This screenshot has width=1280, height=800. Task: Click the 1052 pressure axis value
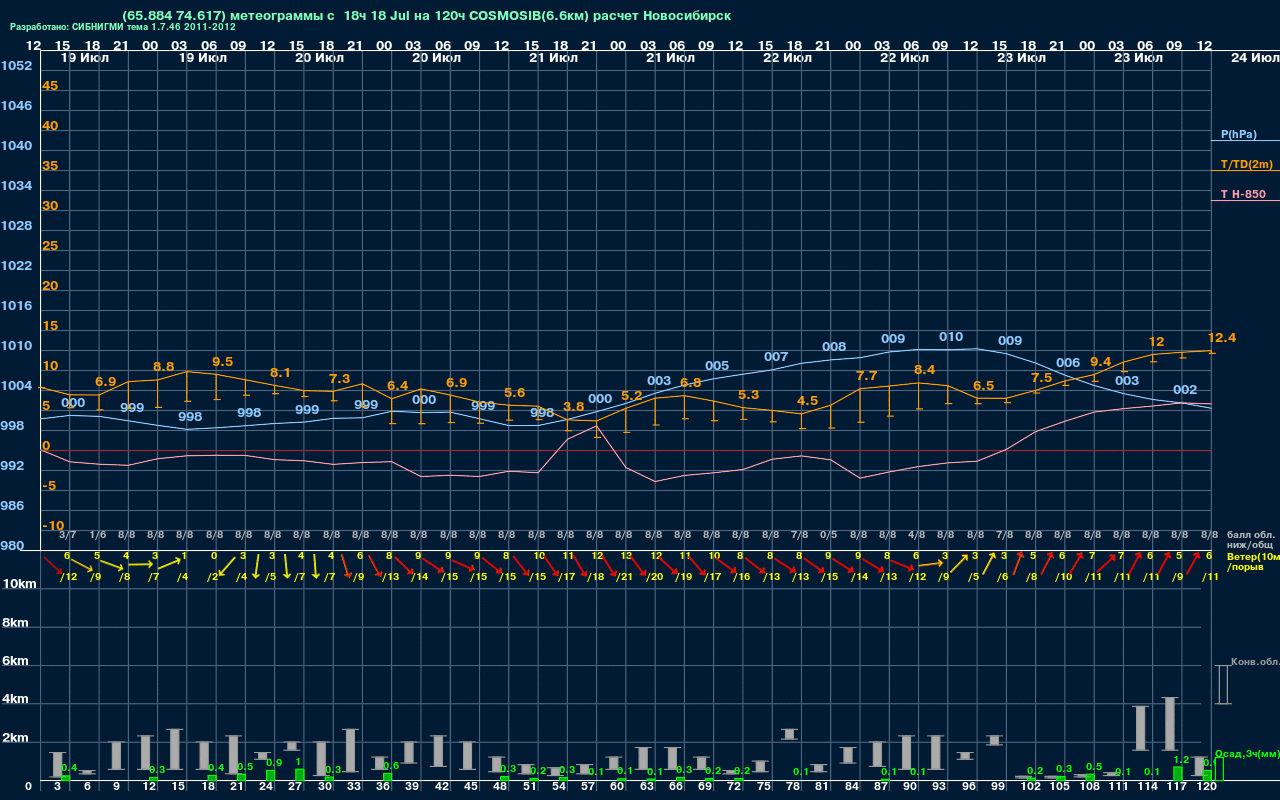coord(16,66)
